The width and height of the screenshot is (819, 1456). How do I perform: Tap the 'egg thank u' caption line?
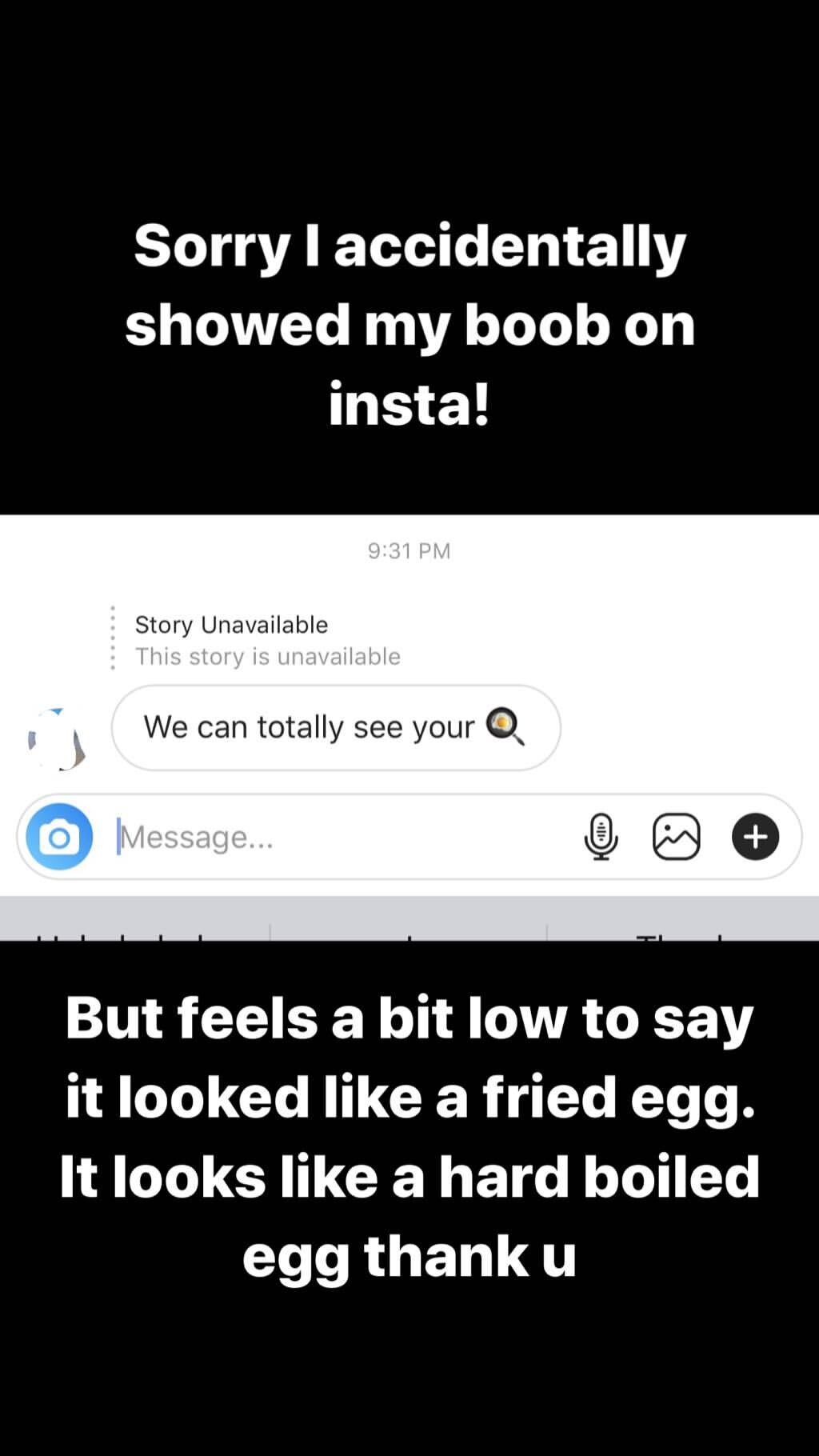(409, 1254)
